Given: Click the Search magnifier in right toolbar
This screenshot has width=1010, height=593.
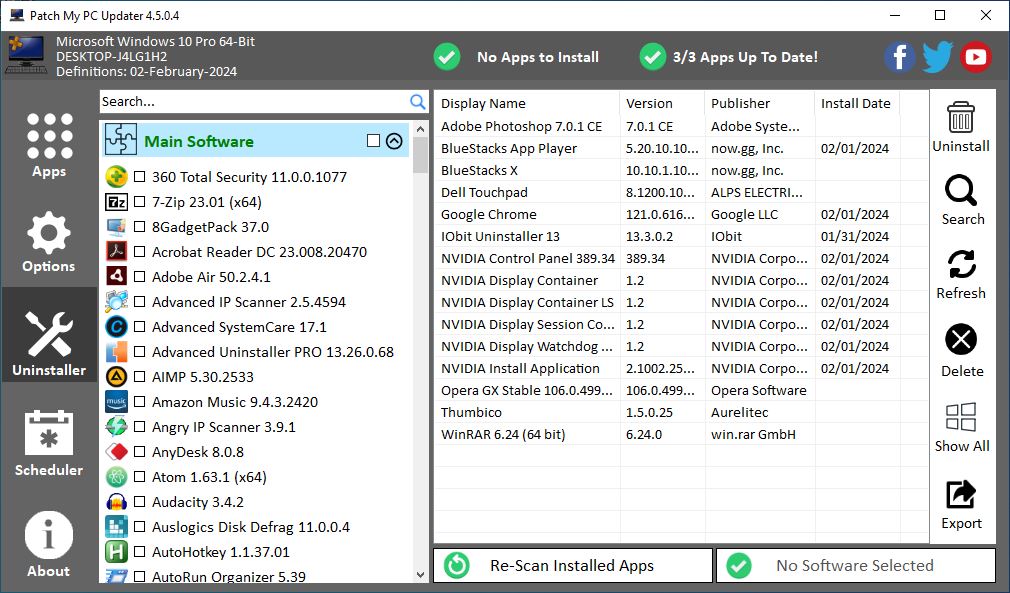Looking at the screenshot, I should point(960,191).
